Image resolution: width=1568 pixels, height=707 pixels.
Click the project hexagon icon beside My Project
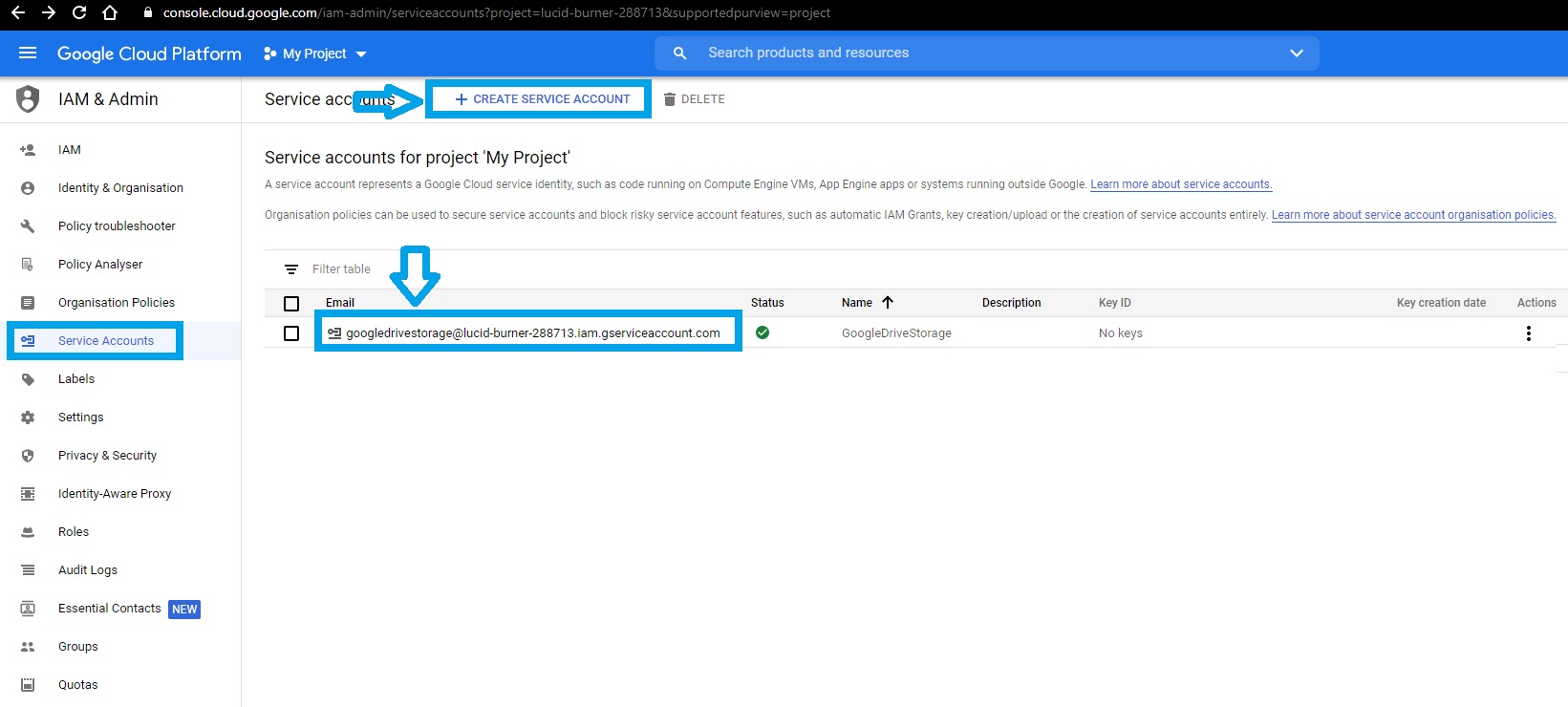click(269, 54)
